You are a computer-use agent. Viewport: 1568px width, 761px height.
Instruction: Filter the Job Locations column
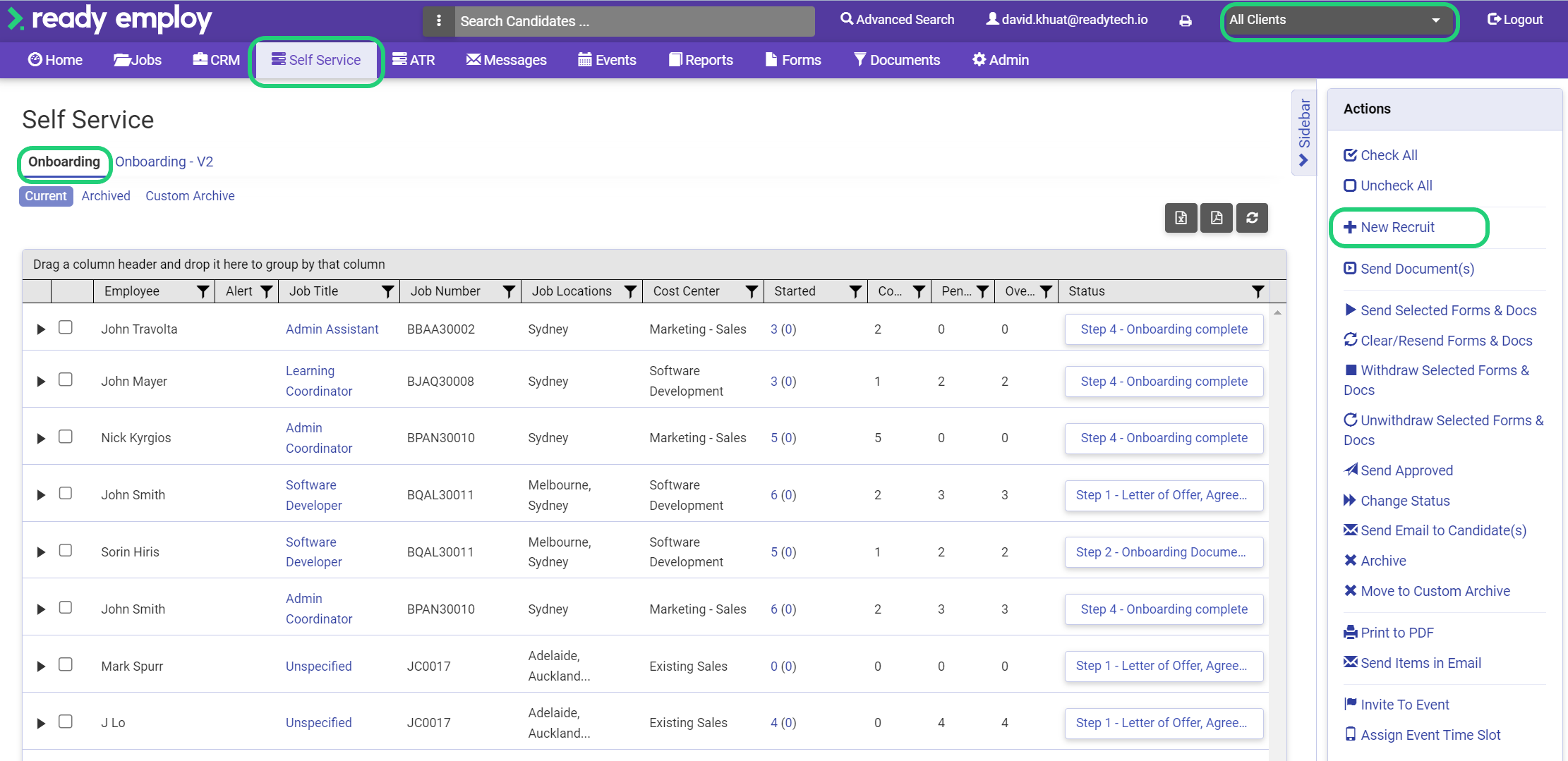pos(630,291)
